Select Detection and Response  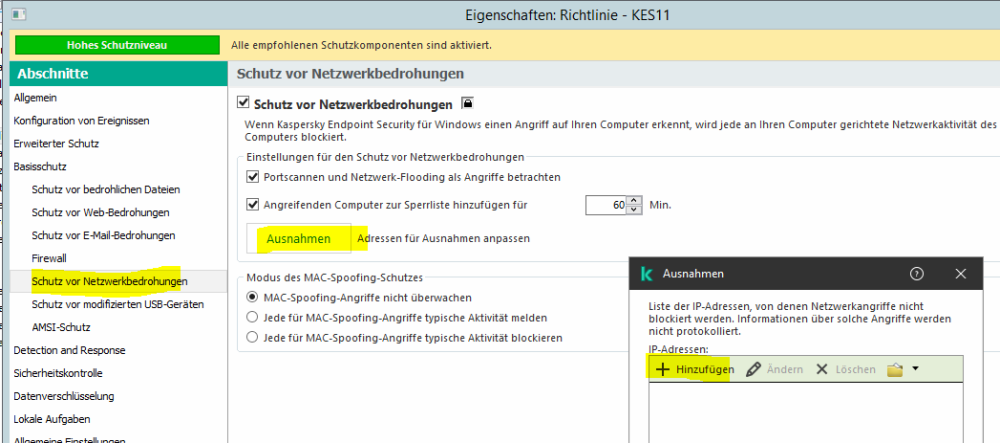(70, 350)
